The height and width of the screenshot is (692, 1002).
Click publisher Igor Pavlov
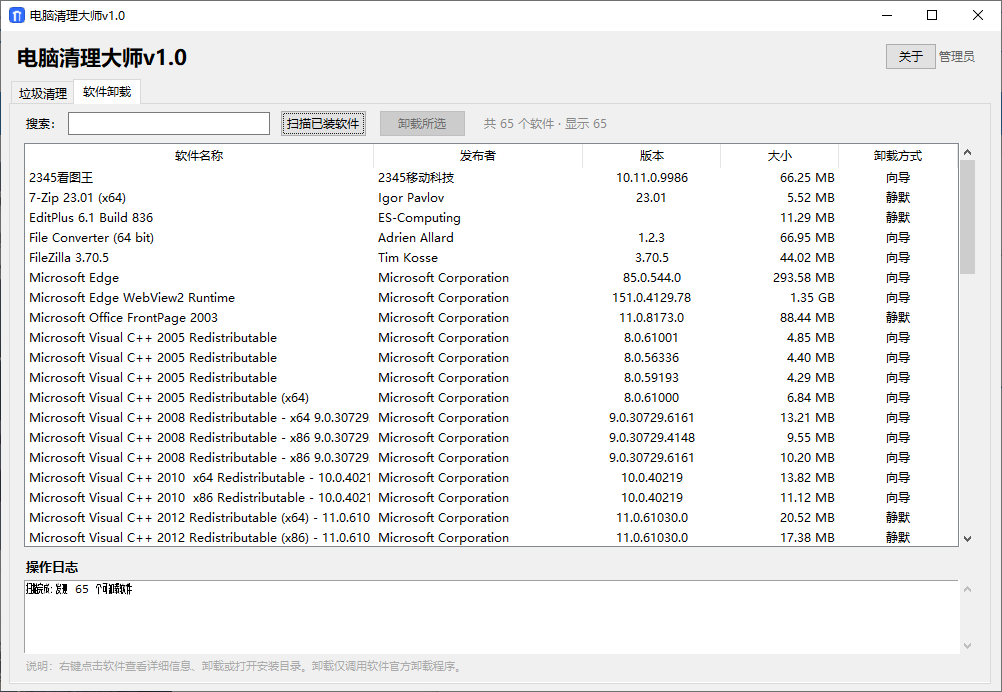(x=411, y=197)
